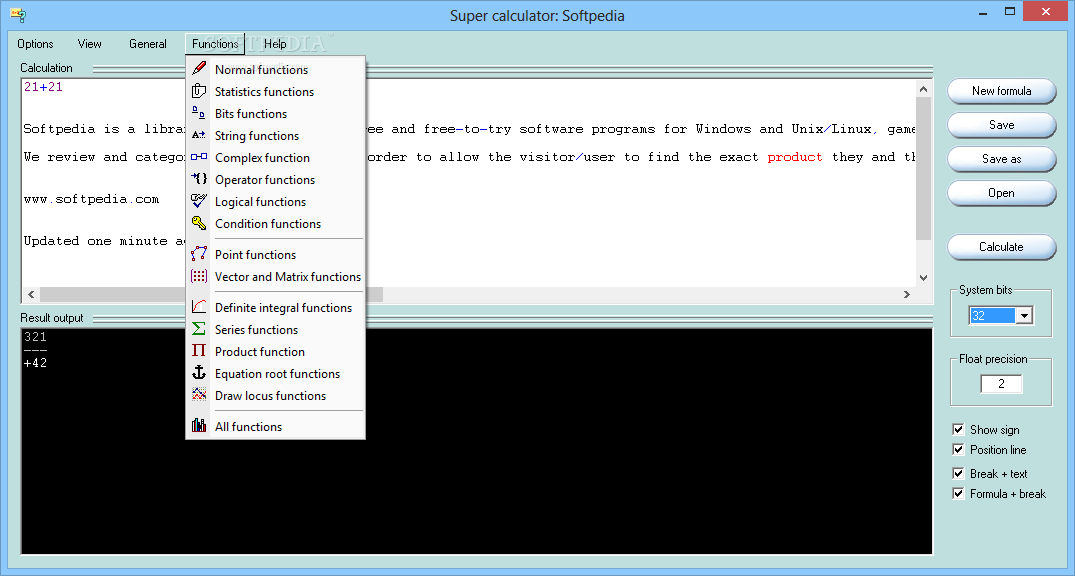Screen dimensions: 1075x576
Task: Click the Super calculator title bar app icon
Action: pos(18,15)
